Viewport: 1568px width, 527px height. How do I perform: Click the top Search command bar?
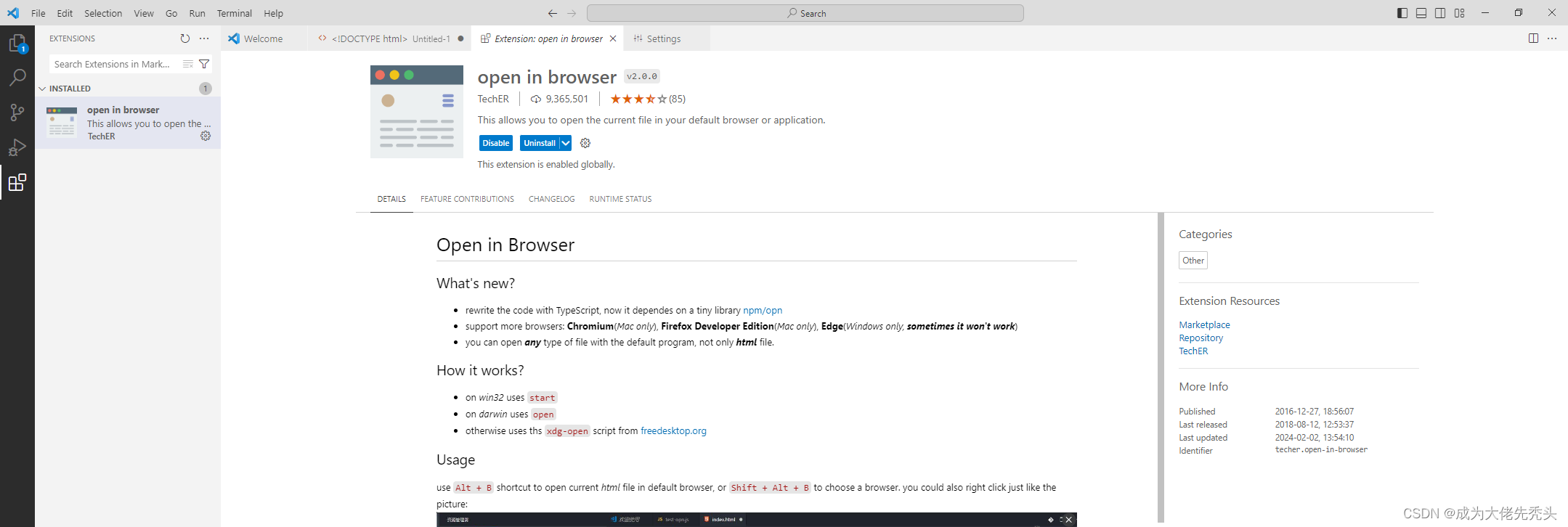805,13
